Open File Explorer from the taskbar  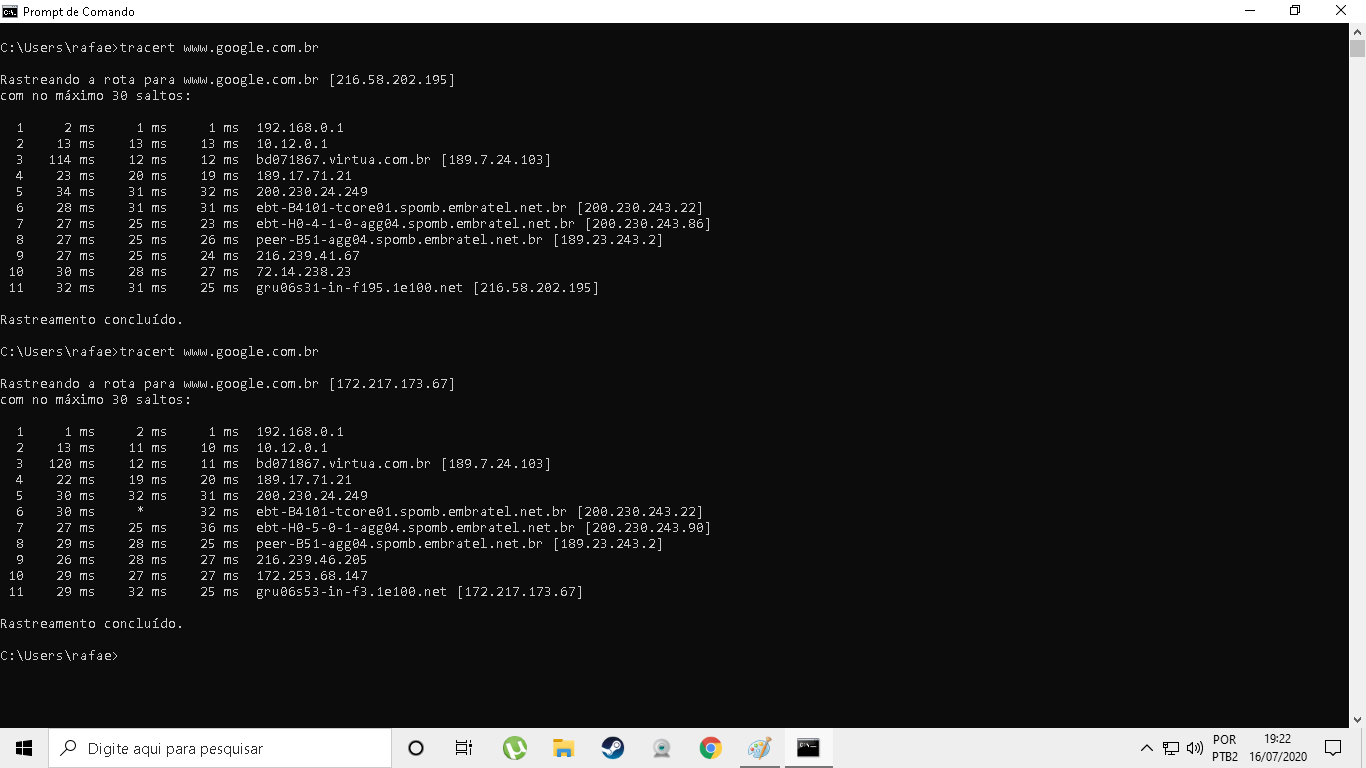[564, 748]
